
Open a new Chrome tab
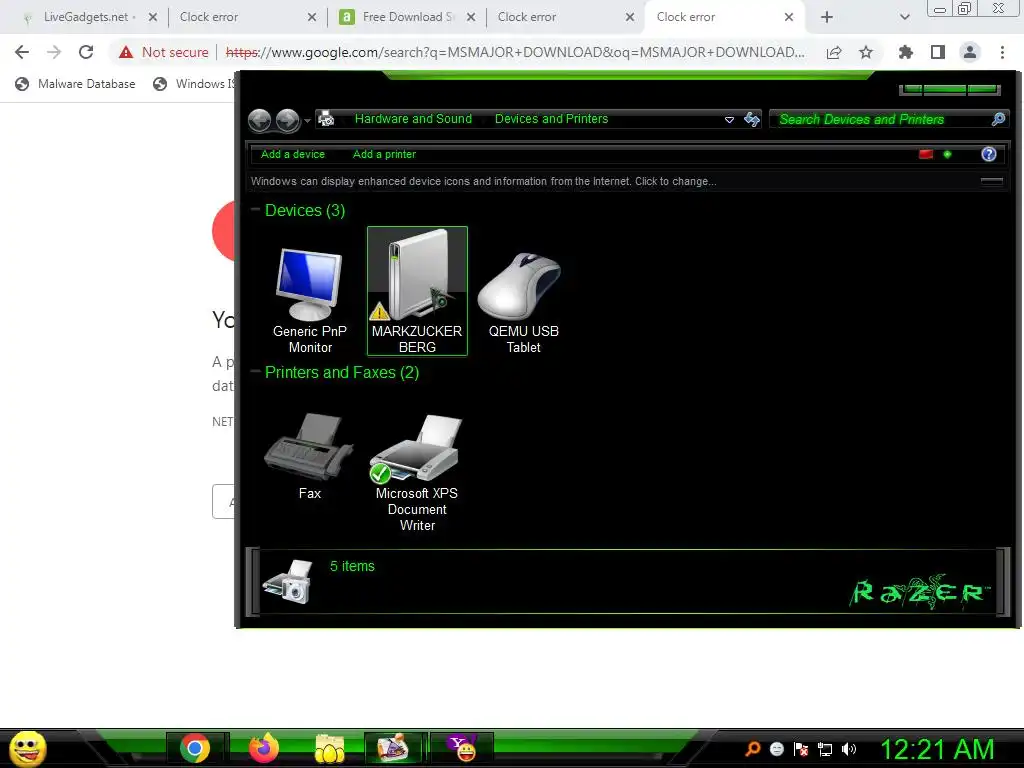827,17
